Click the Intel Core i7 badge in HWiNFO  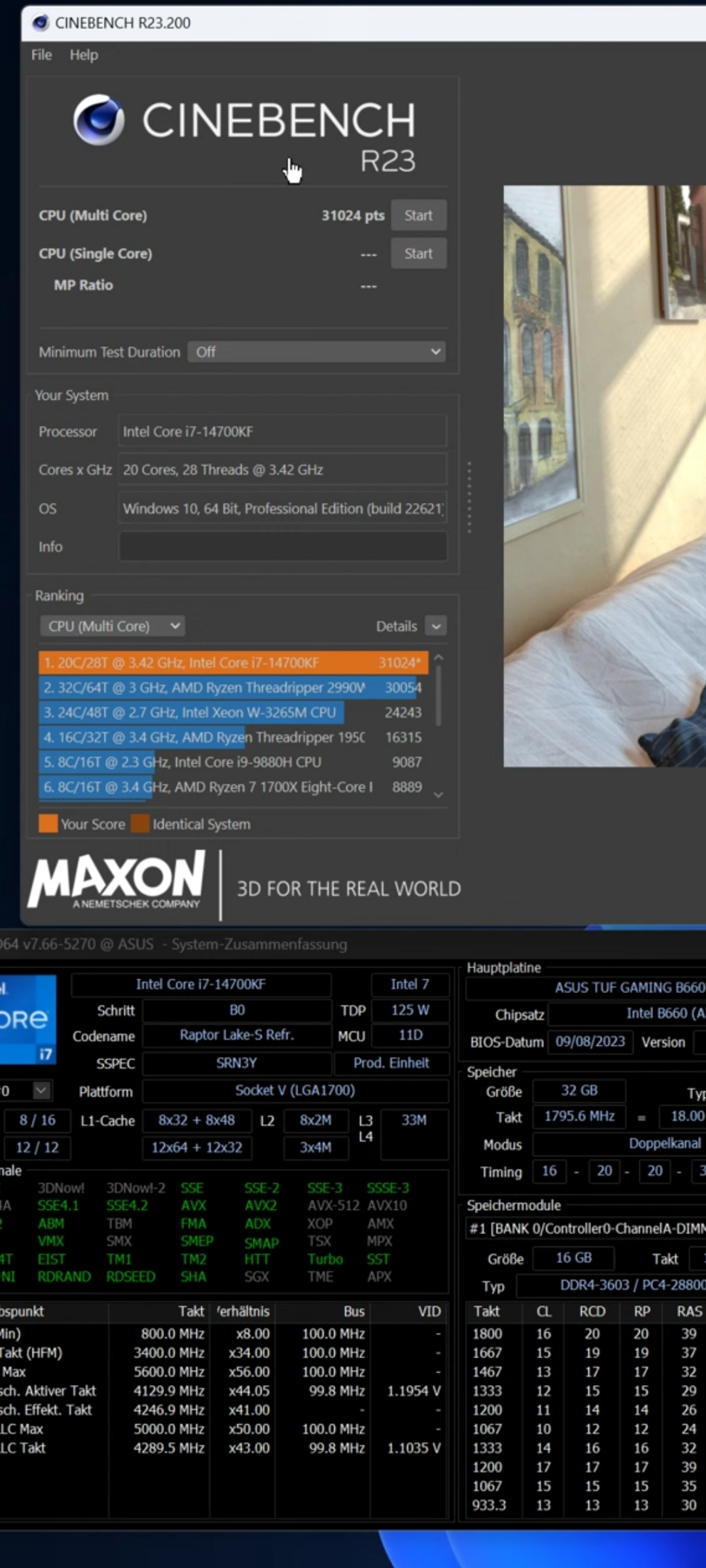click(x=28, y=1019)
